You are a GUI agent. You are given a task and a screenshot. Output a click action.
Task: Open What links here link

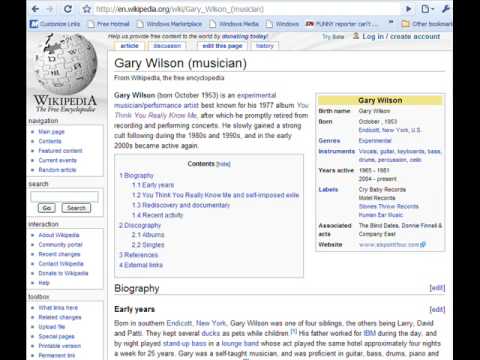click(x=58, y=308)
